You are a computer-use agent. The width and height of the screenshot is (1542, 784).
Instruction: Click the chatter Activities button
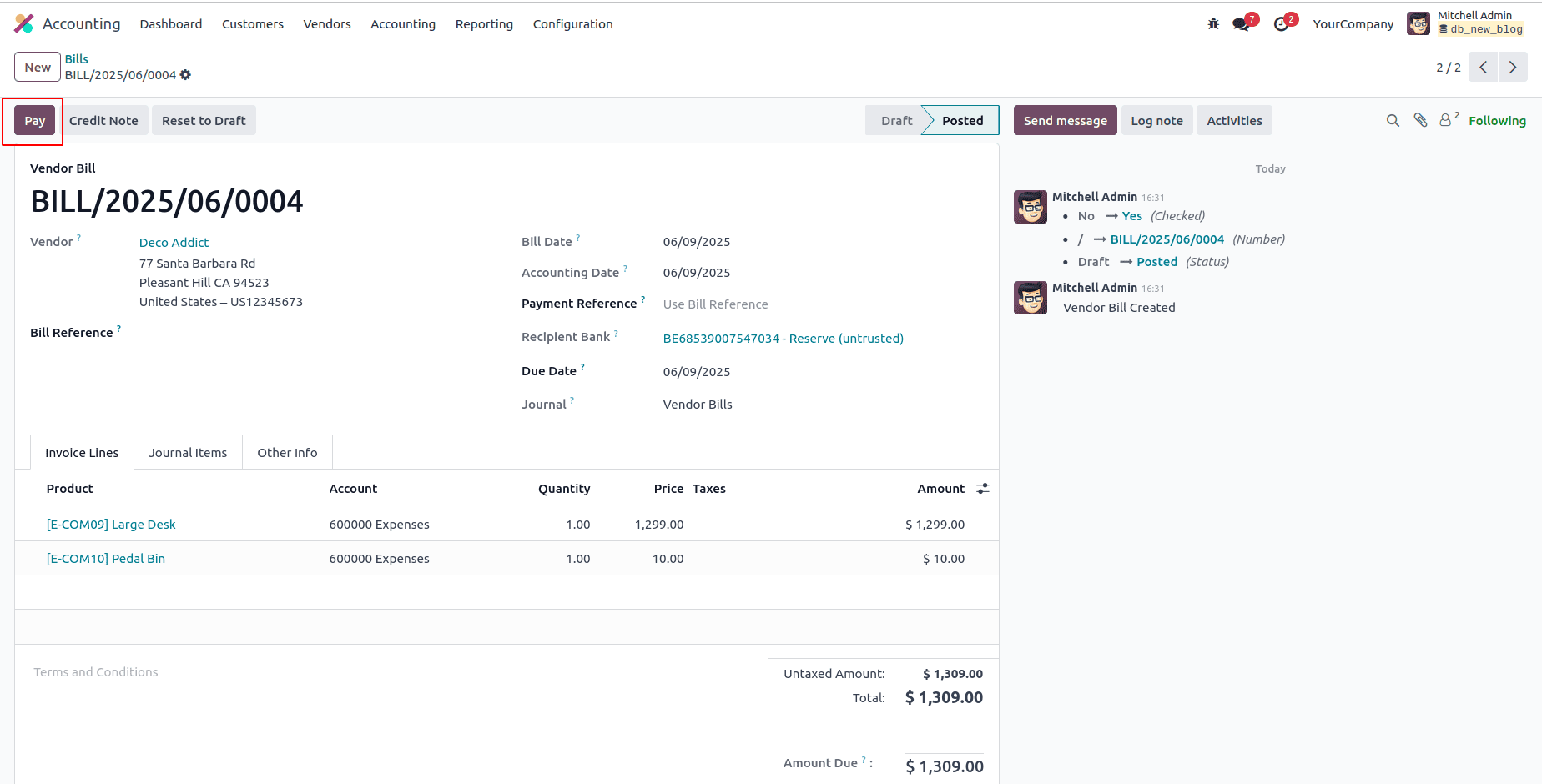1234,121
